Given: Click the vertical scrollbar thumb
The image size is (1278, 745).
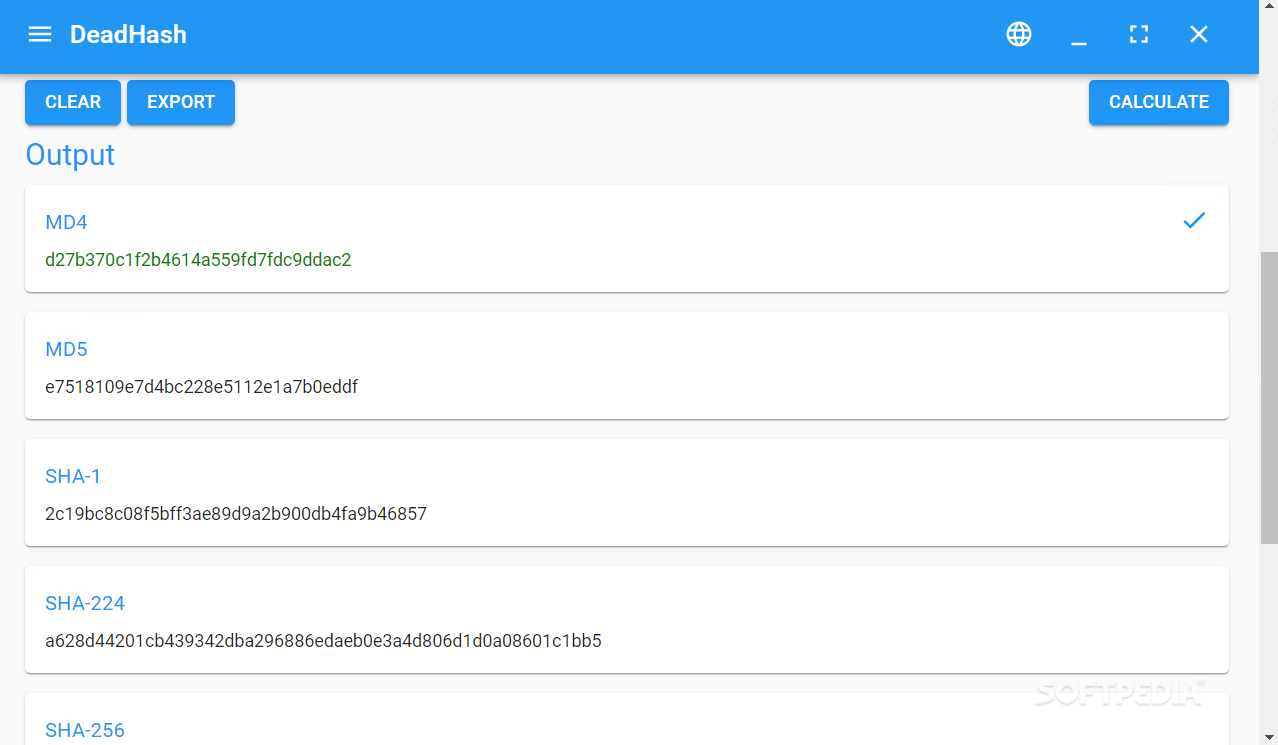Looking at the screenshot, I should [x=1269, y=398].
